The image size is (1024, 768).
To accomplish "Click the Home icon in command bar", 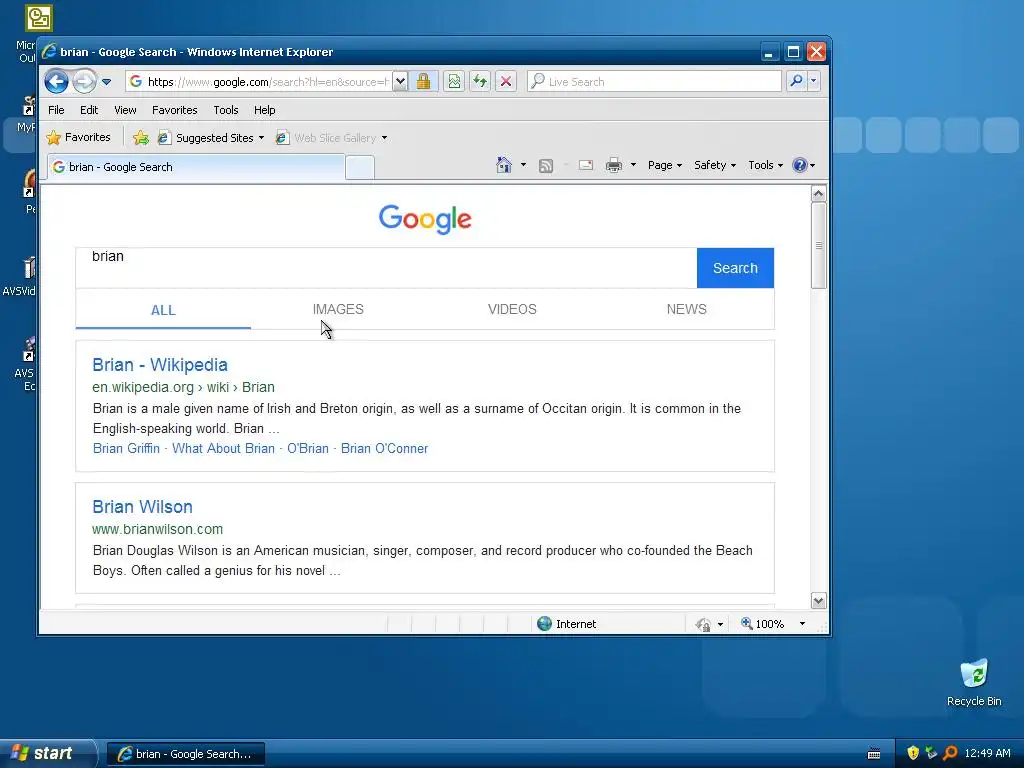I will [504, 165].
